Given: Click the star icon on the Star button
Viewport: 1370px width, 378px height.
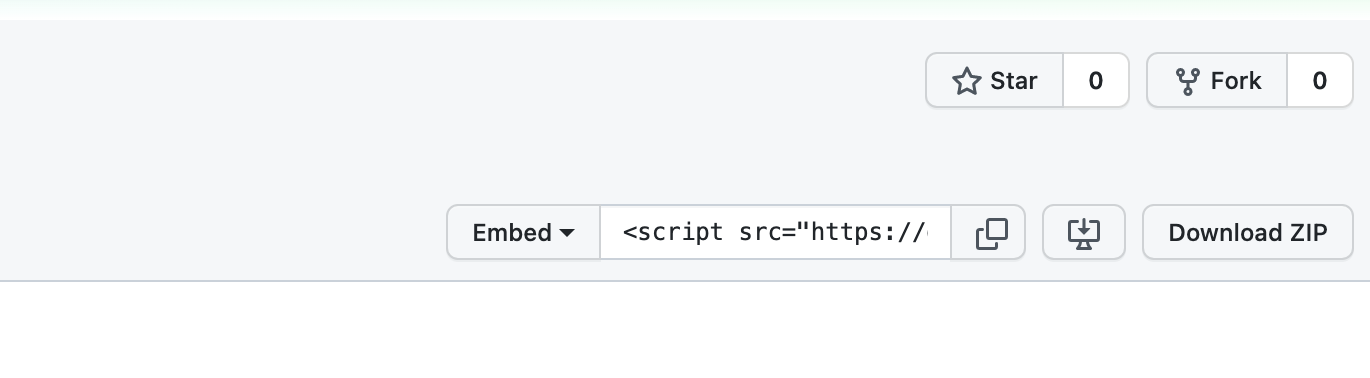Looking at the screenshot, I should (x=966, y=81).
